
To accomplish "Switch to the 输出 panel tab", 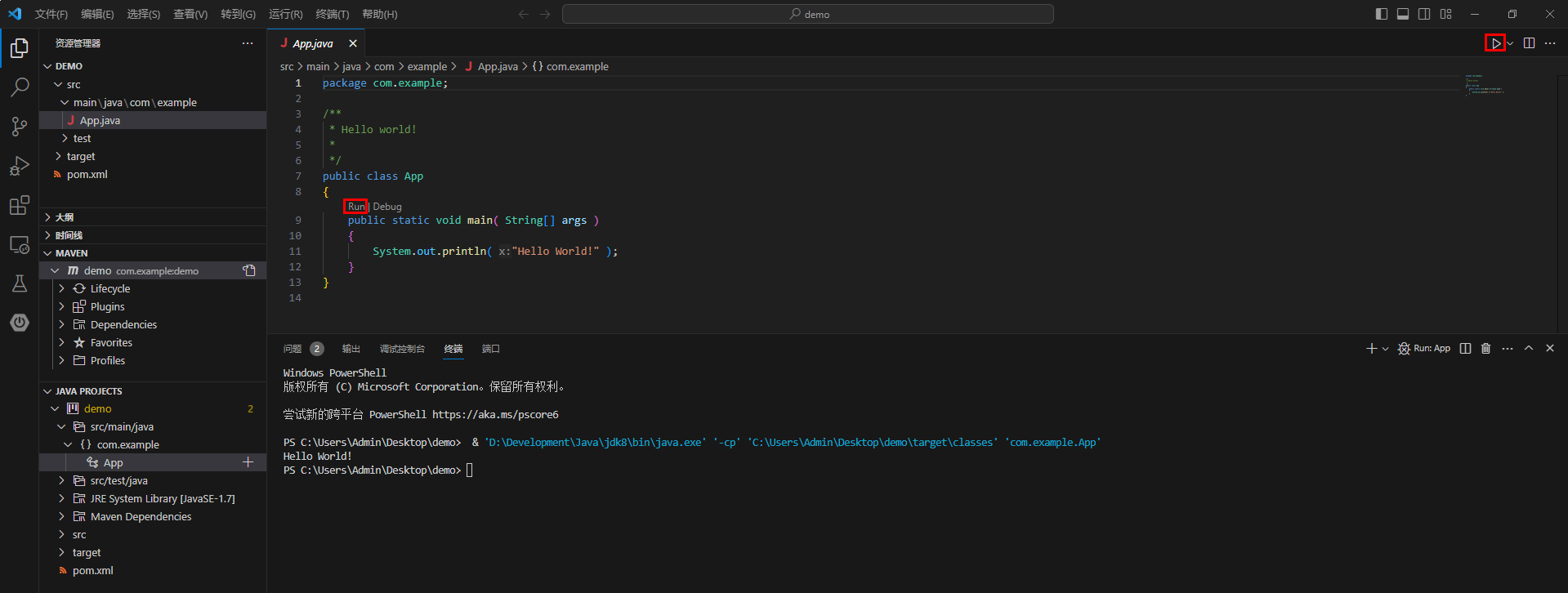I will pos(351,349).
